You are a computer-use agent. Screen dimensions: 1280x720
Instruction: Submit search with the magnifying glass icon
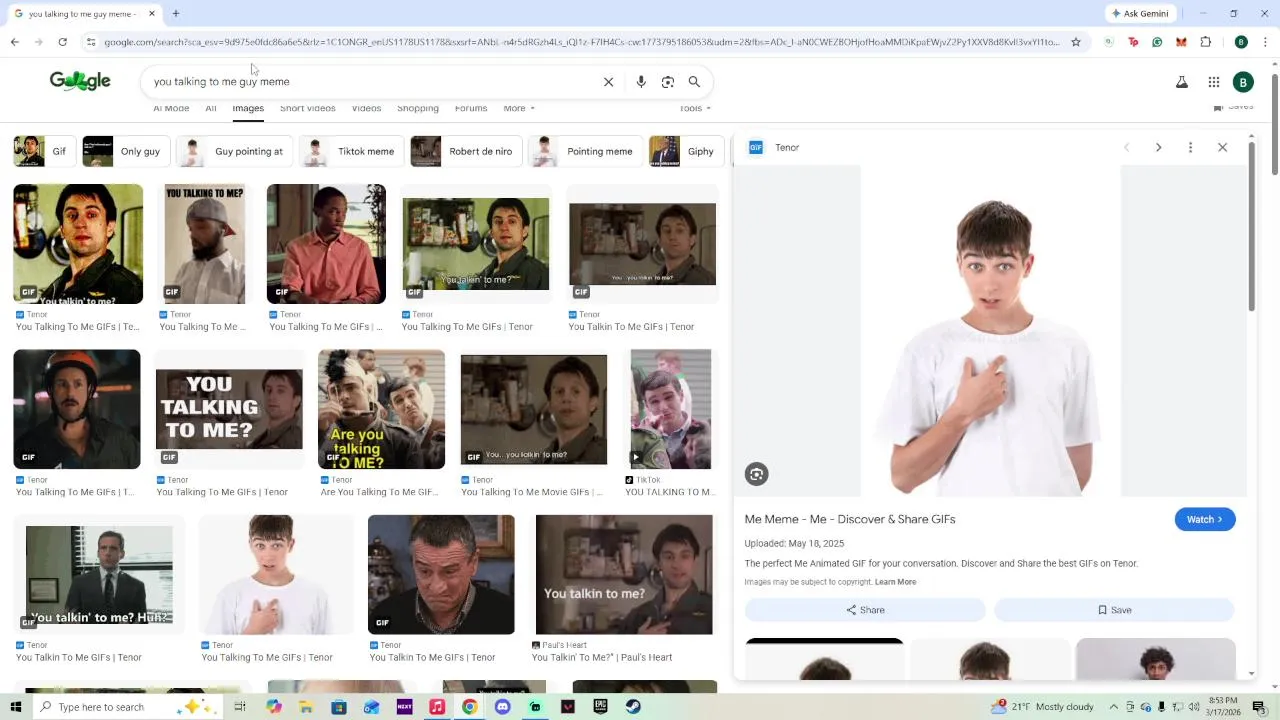pyautogui.click(x=694, y=82)
